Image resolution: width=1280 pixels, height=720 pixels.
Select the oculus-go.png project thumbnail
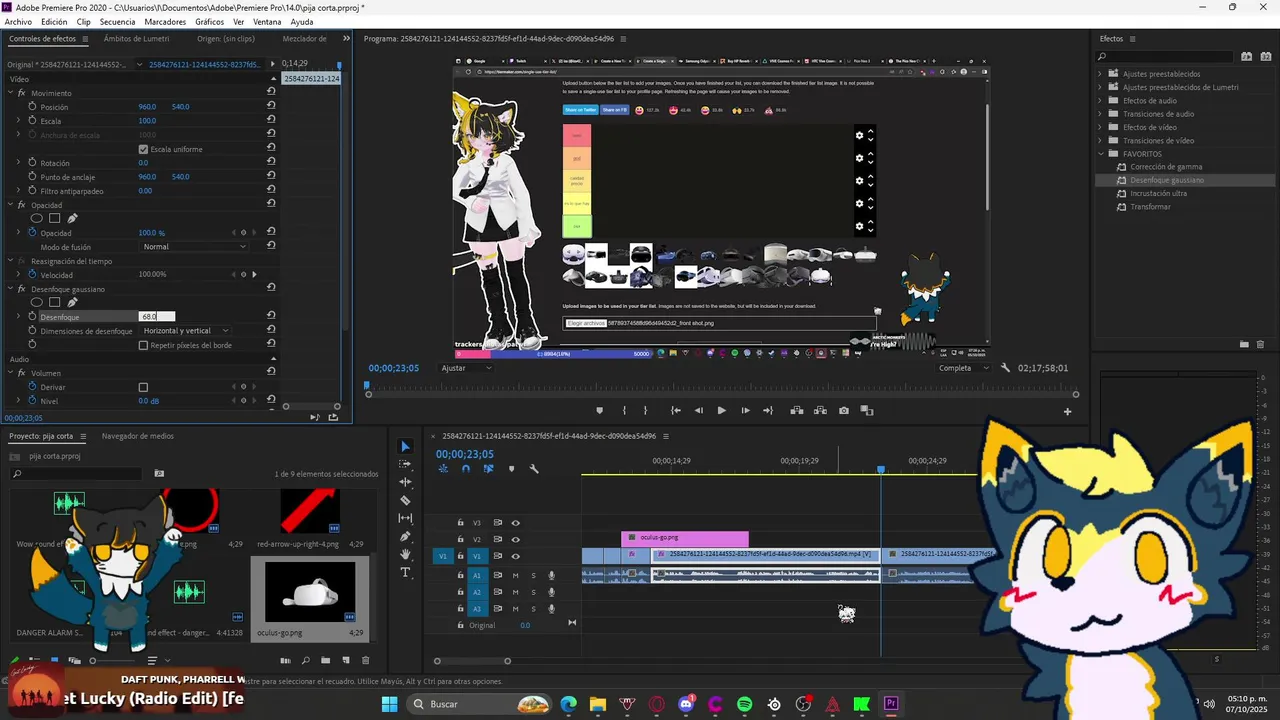coord(309,591)
